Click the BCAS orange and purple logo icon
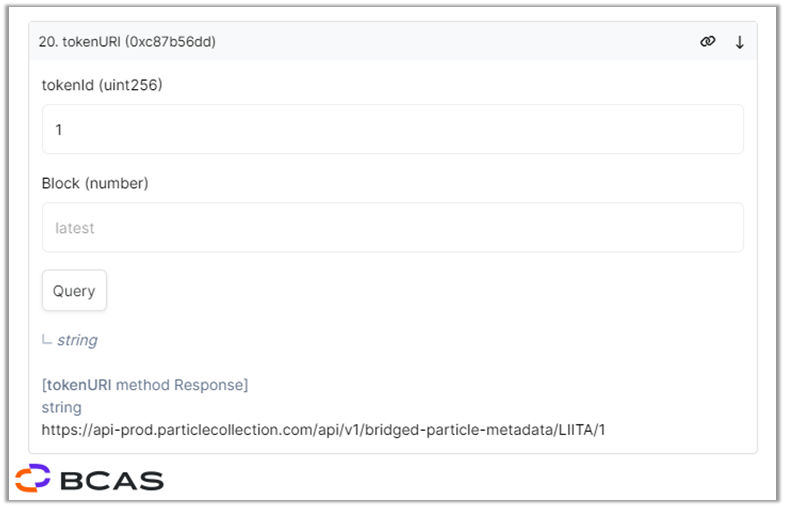785x507 pixels. 33,478
